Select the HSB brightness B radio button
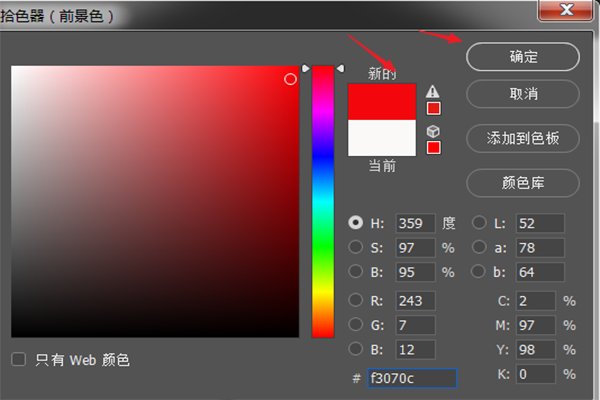The image size is (600, 400). (355, 271)
